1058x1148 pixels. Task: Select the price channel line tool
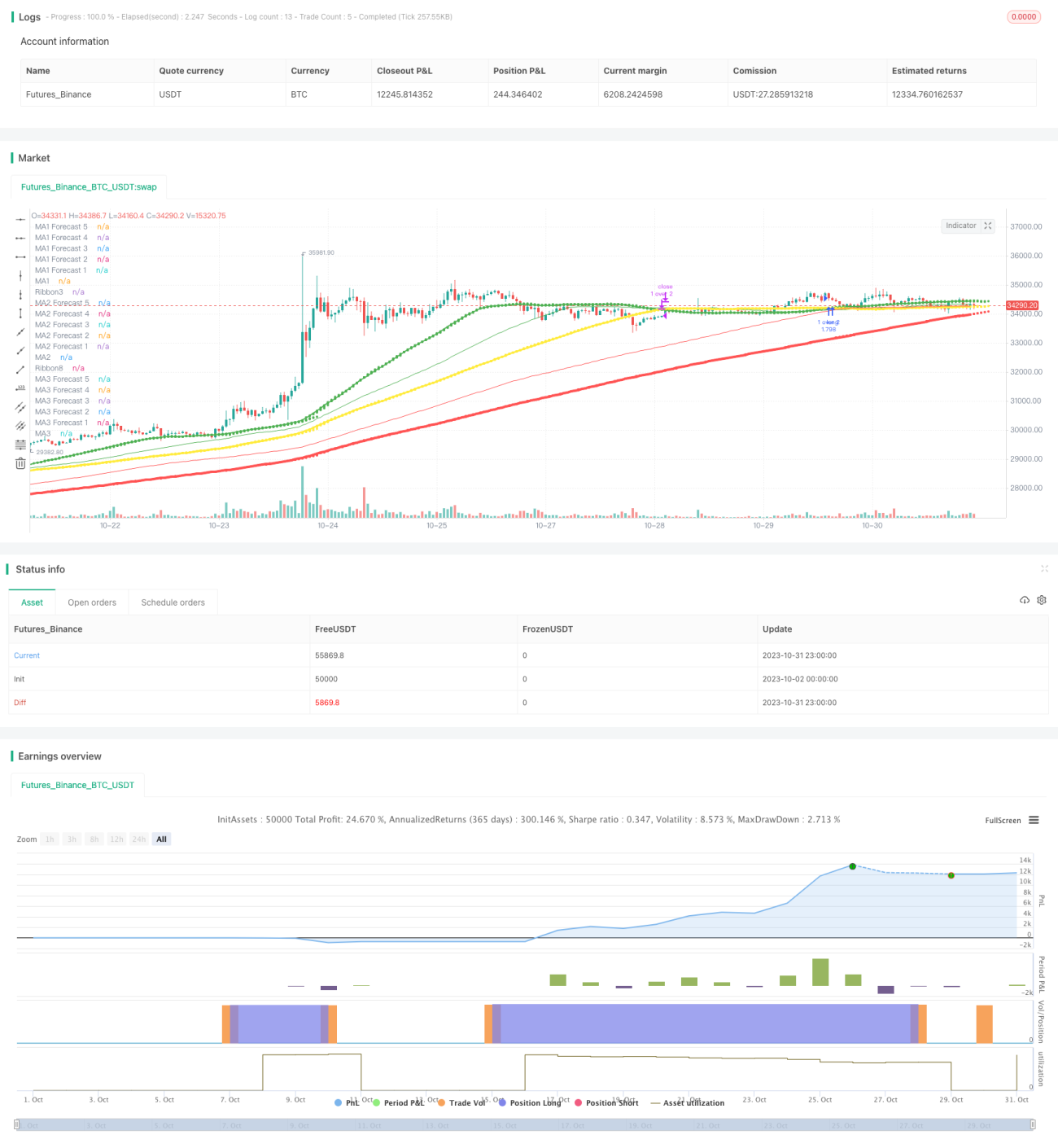20,407
